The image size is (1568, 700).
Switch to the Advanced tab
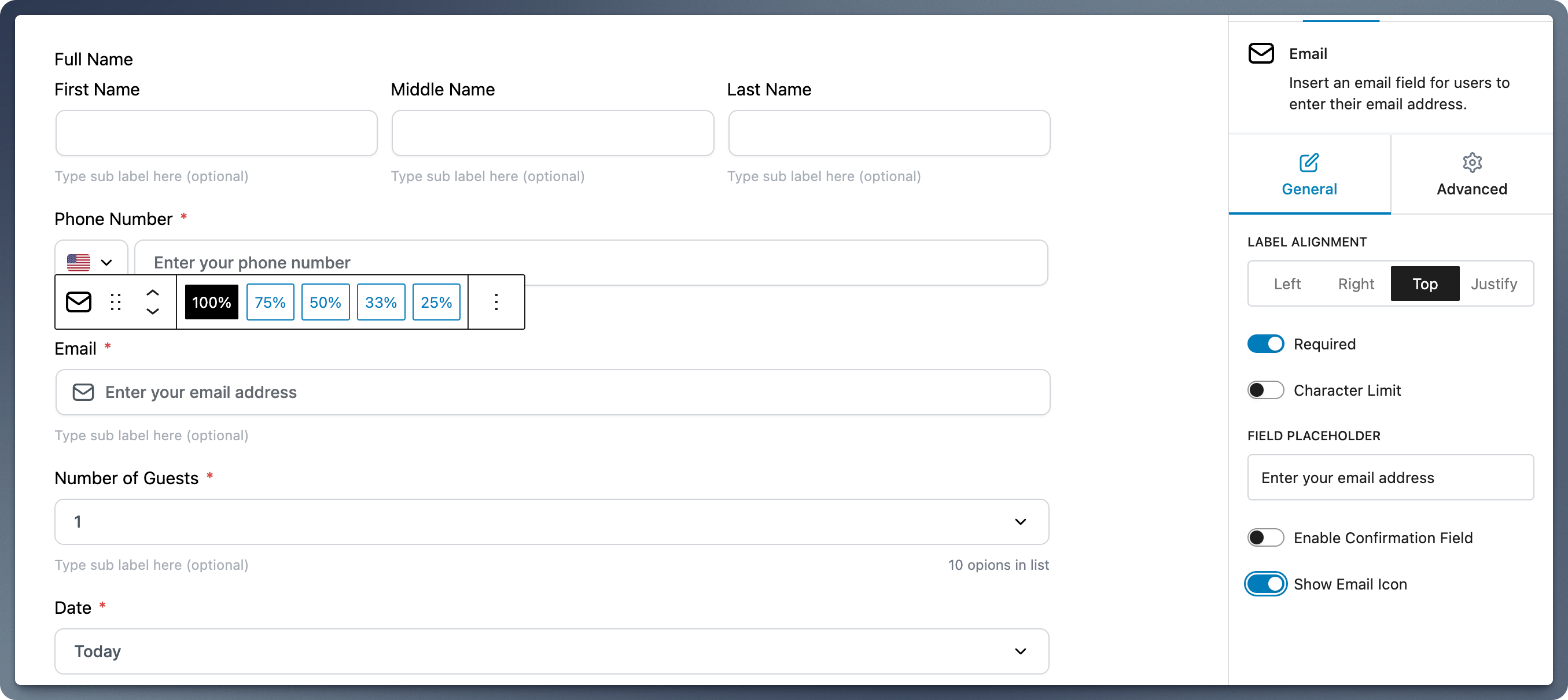pyautogui.click(x=1471, y=175)
